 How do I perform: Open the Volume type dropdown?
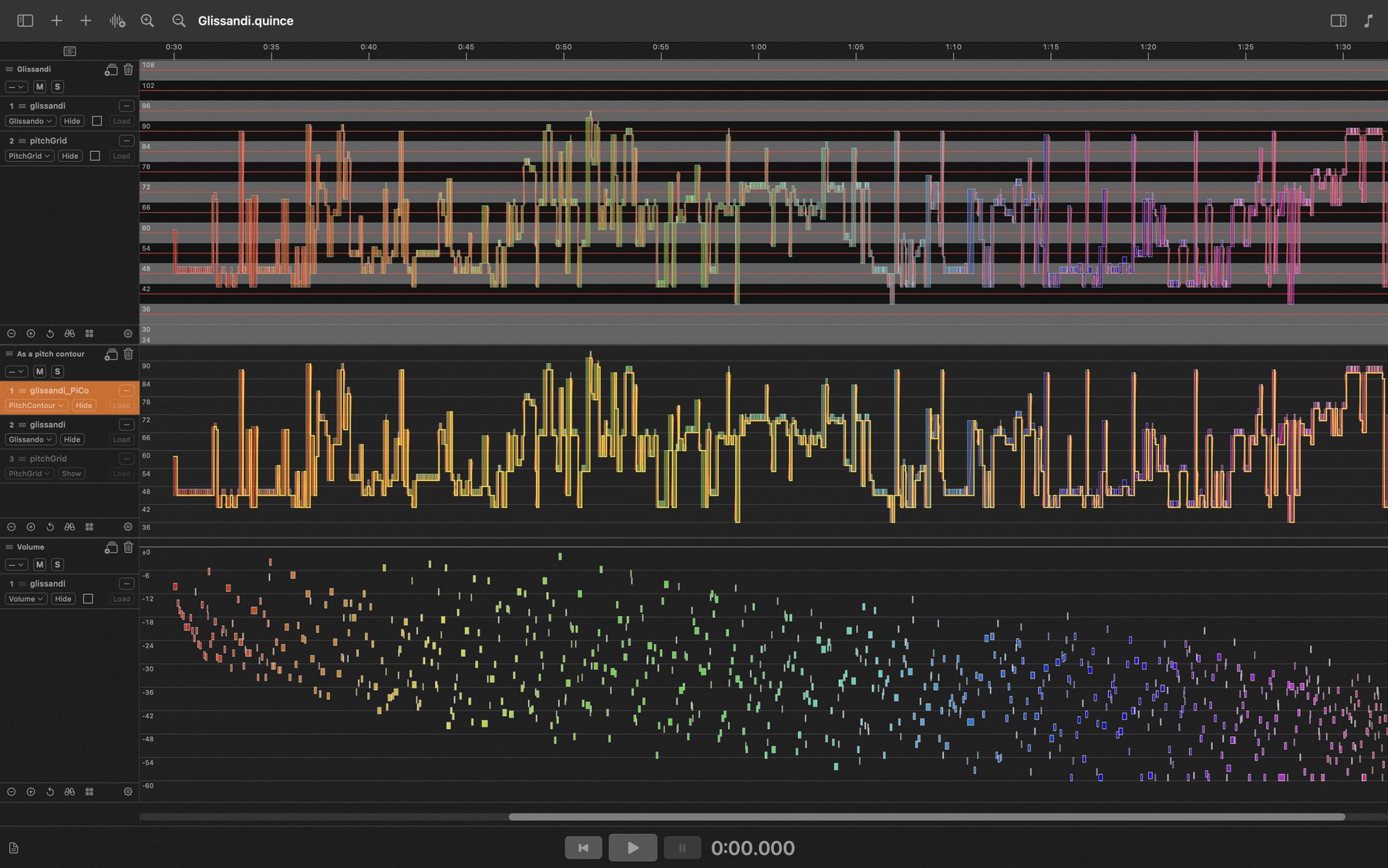26,599
